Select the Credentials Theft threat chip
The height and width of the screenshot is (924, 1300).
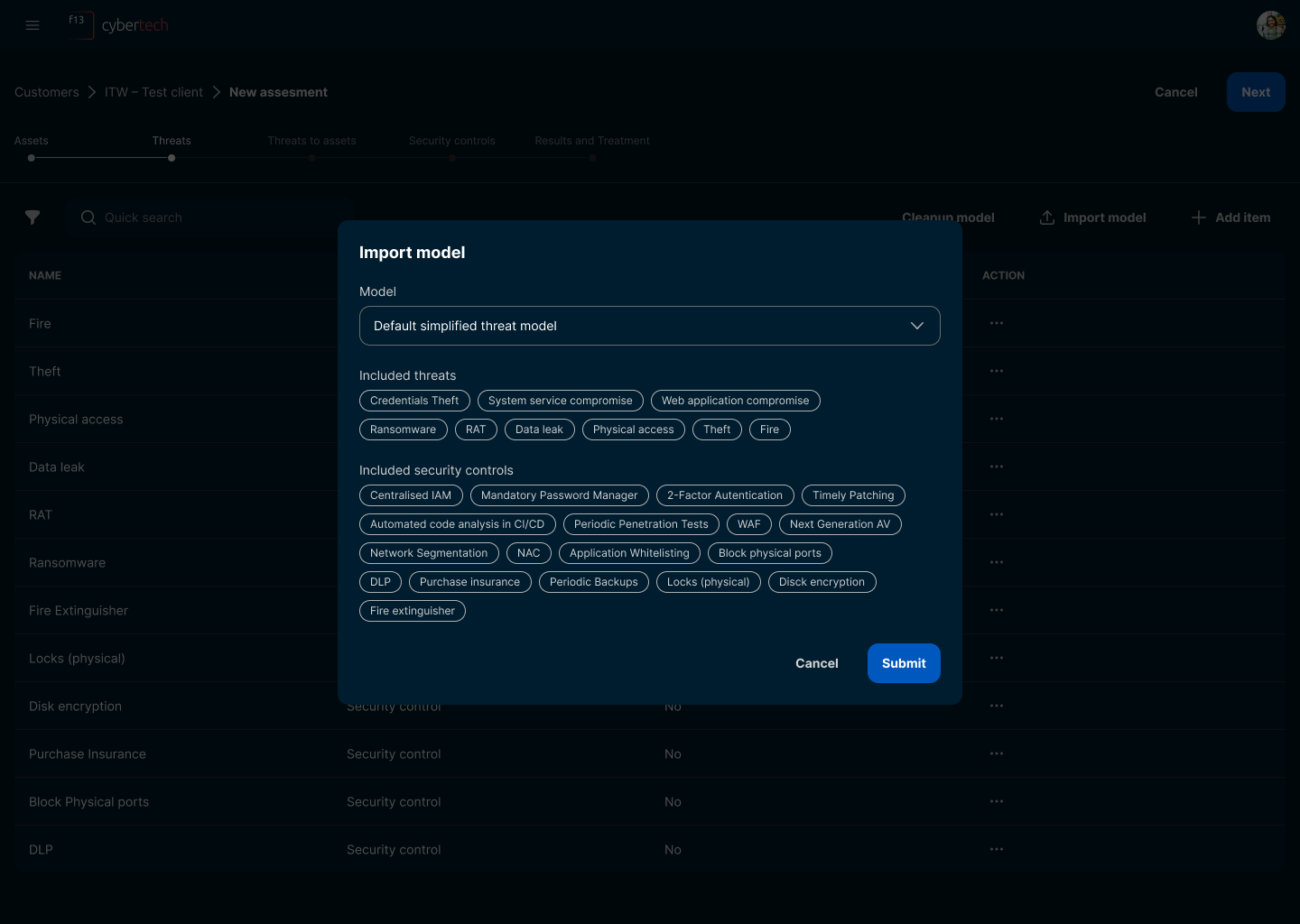point(414,401)
